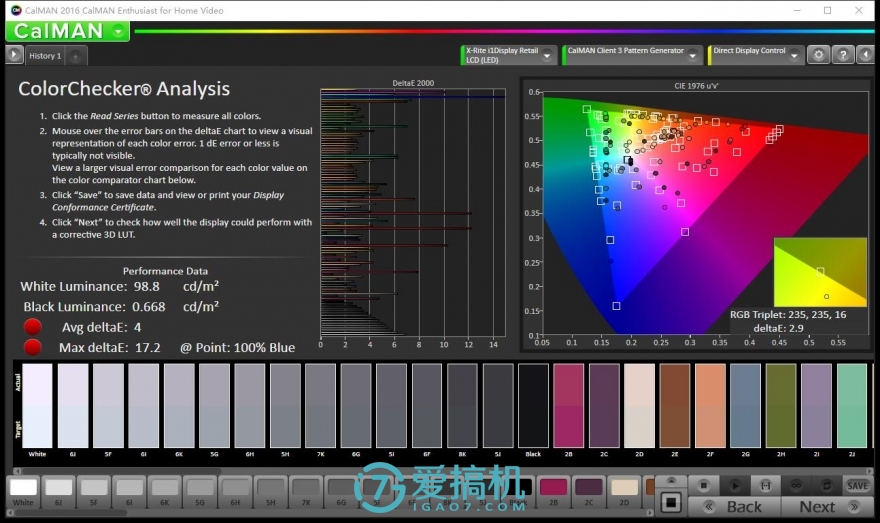
Task: Click the Black bar in comparator chart
Action: 533,406
